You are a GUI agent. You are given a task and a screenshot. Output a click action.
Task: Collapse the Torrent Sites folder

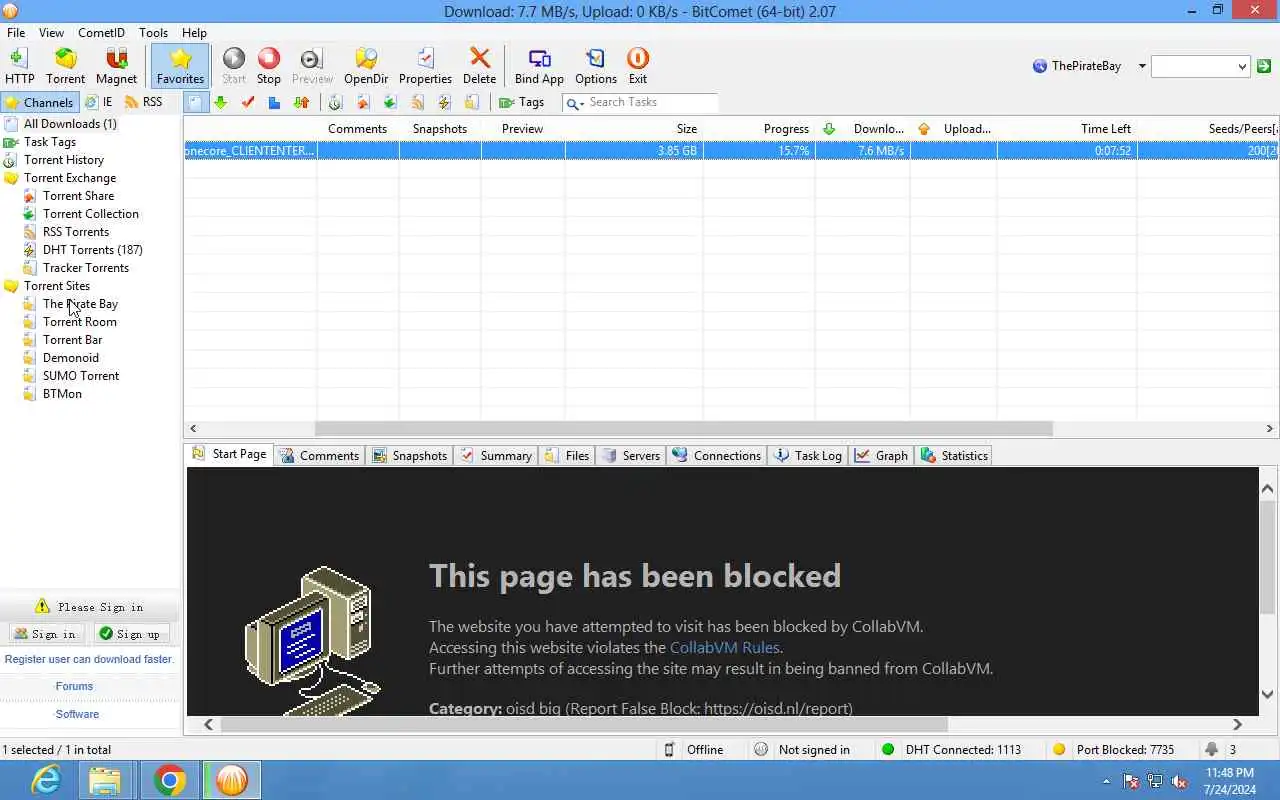pyautogui.click(x=57, y=286)
